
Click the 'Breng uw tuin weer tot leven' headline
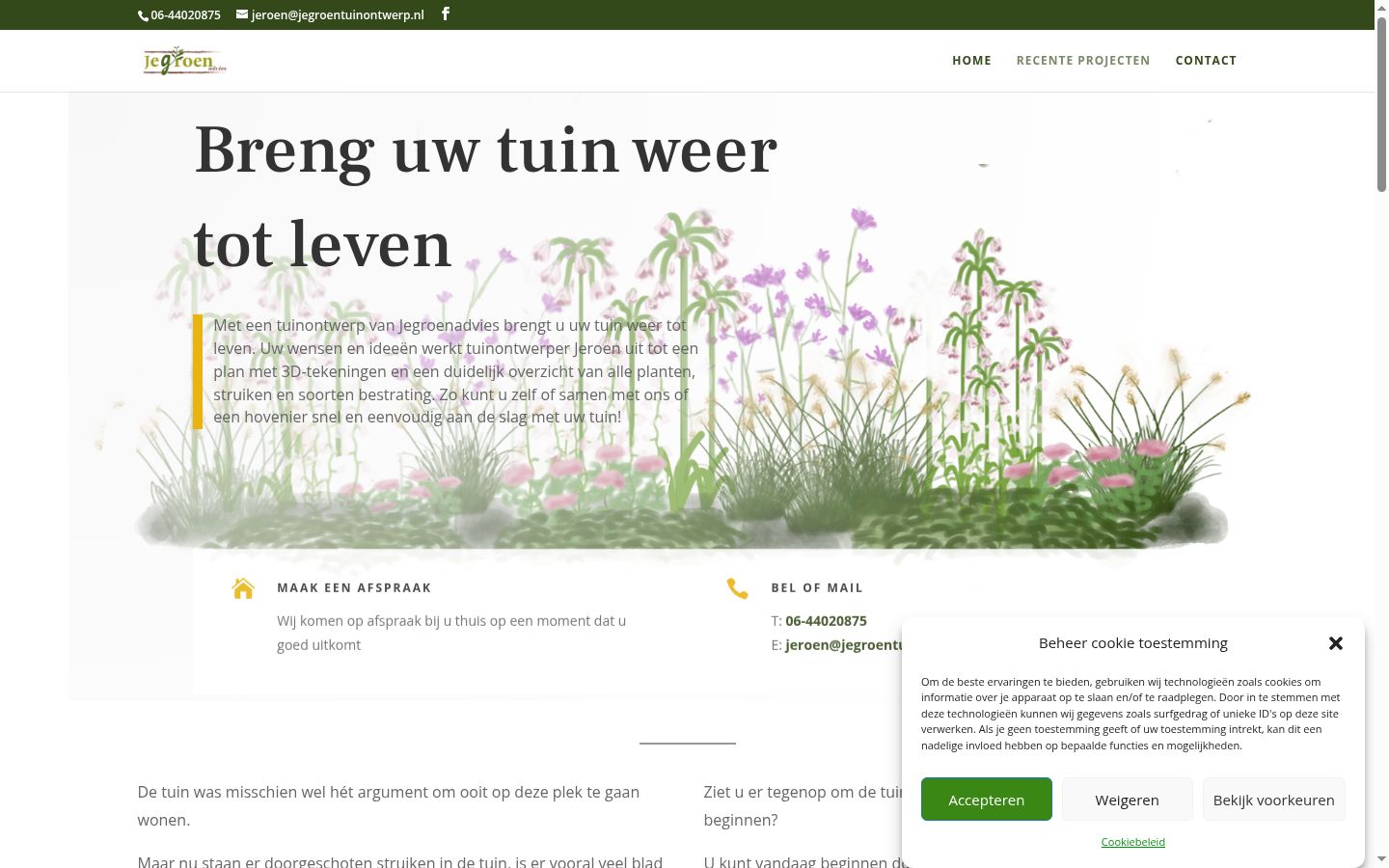point(485,197)
